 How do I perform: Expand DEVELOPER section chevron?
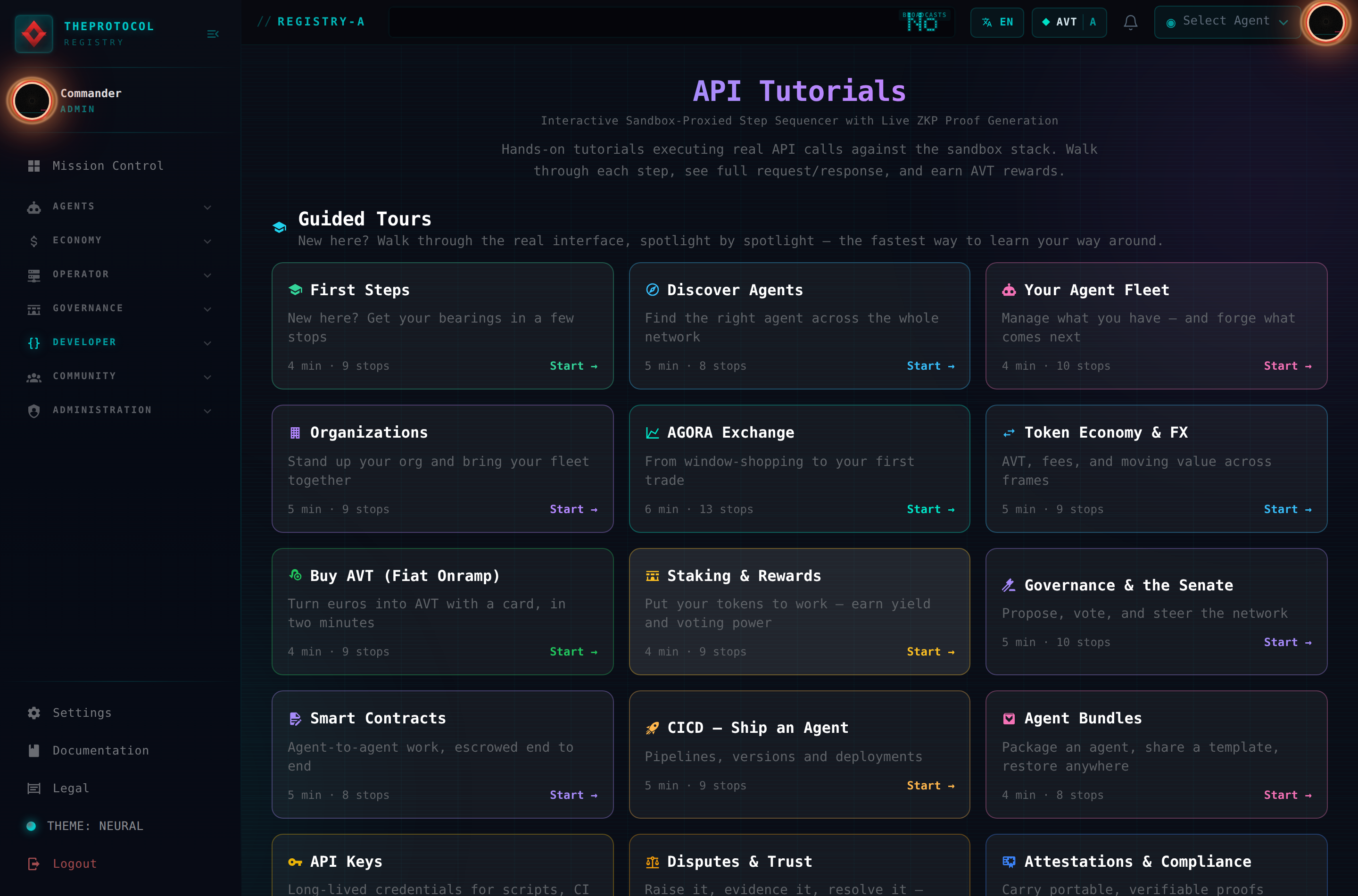click(207, 343)
